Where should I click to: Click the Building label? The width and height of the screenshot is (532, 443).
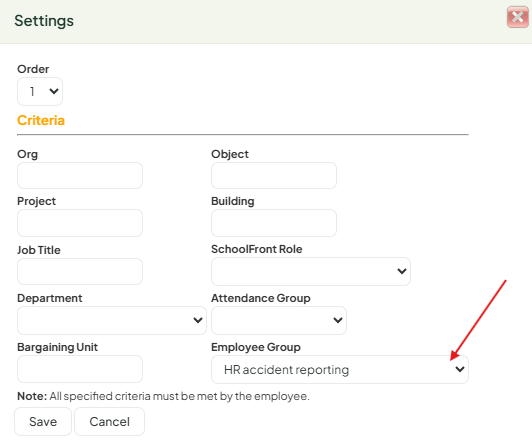pos(233,201)
